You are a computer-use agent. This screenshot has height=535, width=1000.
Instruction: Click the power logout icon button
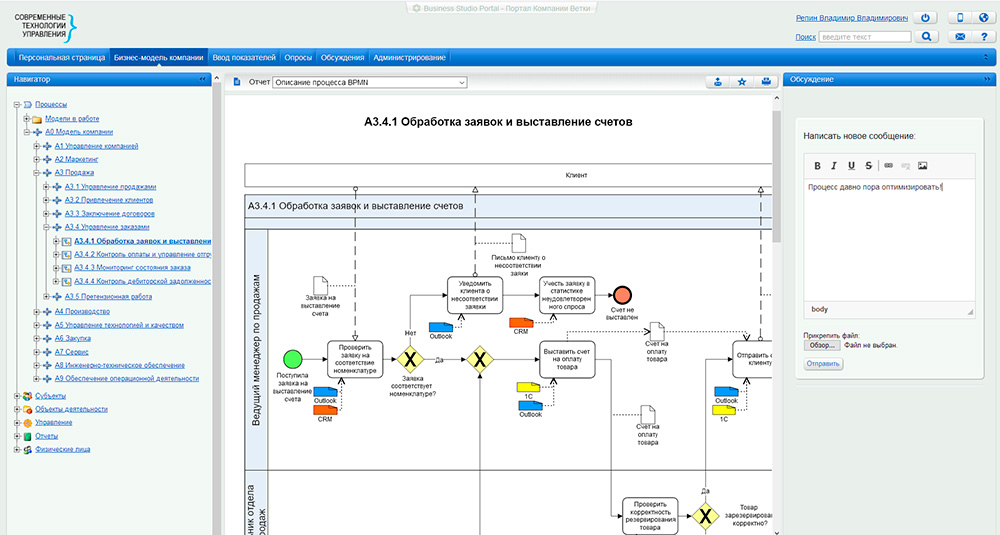point(926,18)
